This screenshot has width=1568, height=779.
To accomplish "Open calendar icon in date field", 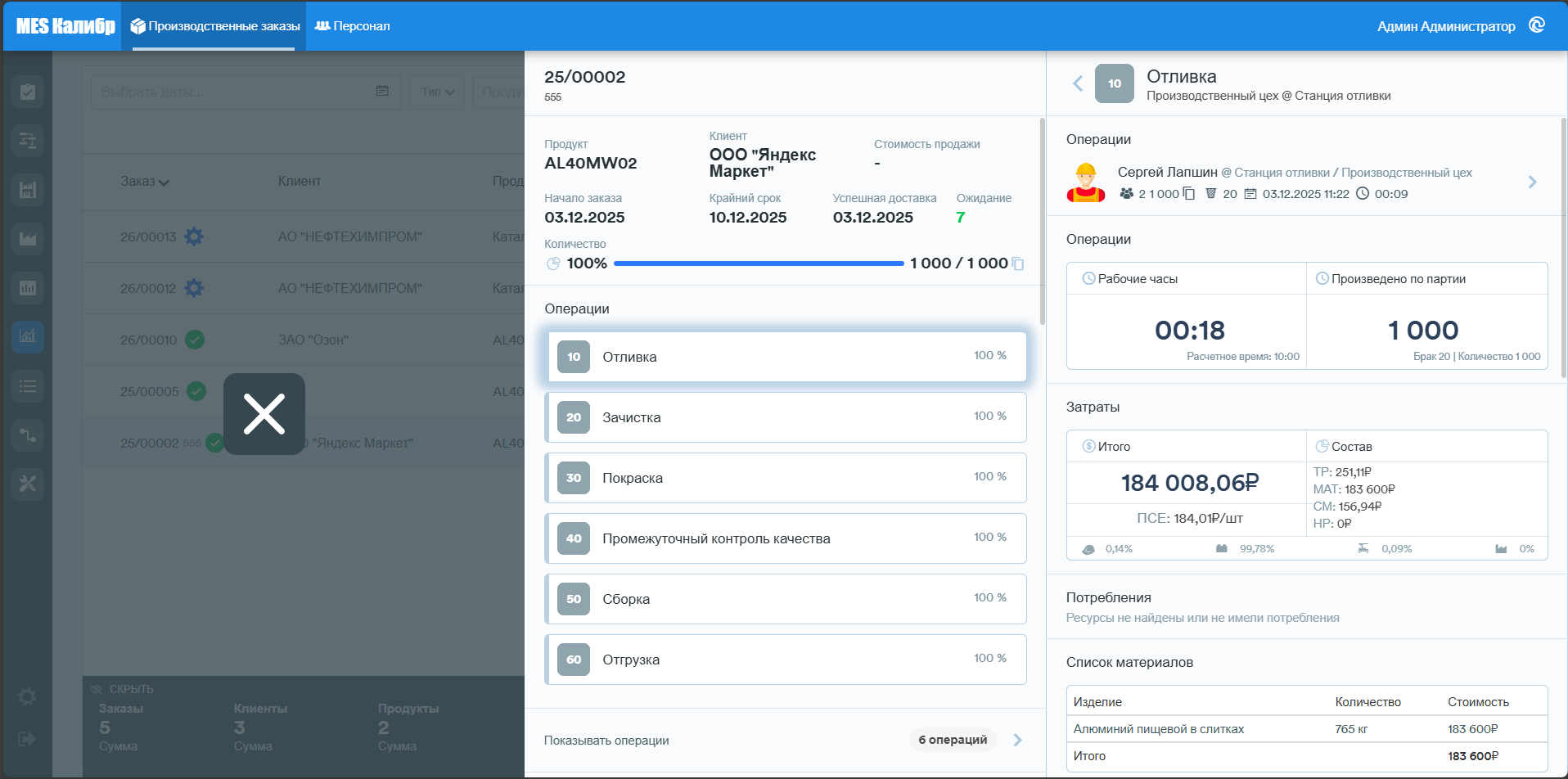I will point(382,91).
